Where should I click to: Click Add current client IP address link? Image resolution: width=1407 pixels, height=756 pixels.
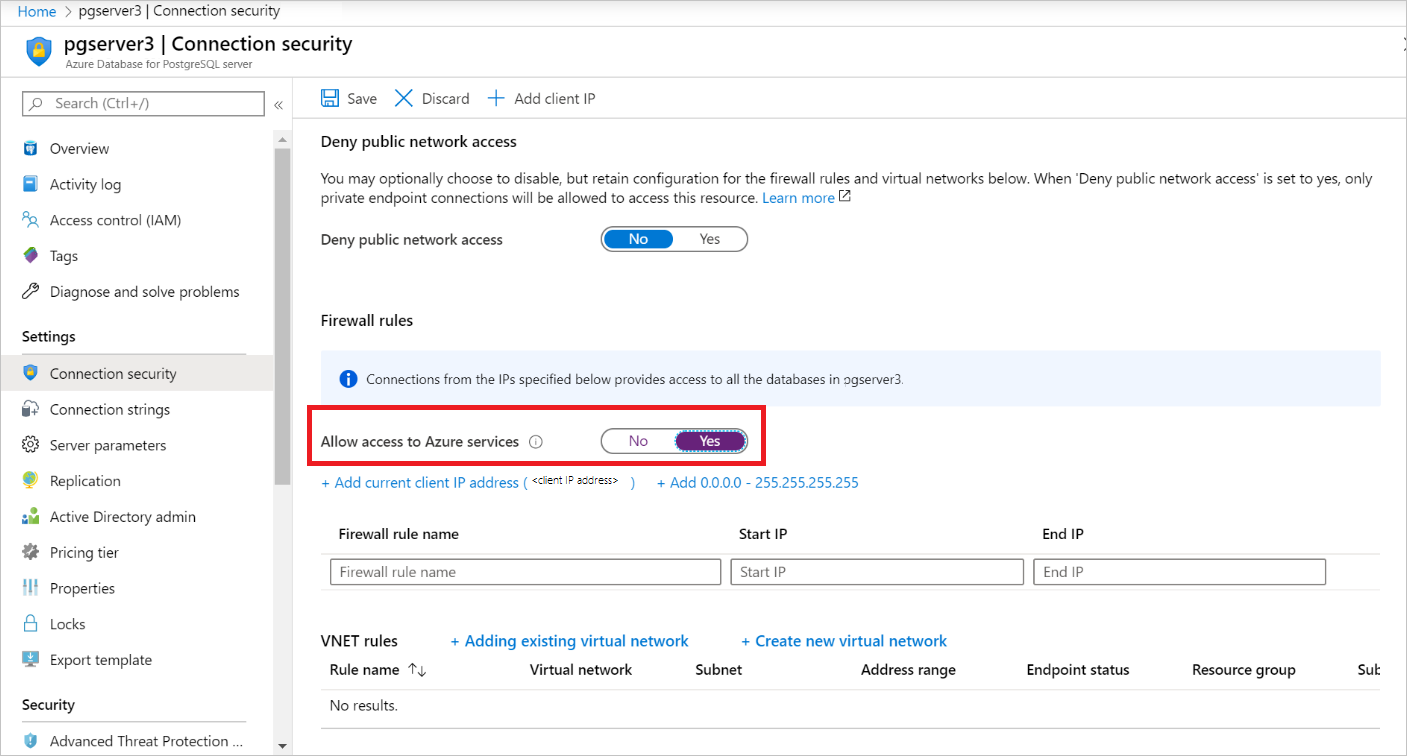point(478,482)
